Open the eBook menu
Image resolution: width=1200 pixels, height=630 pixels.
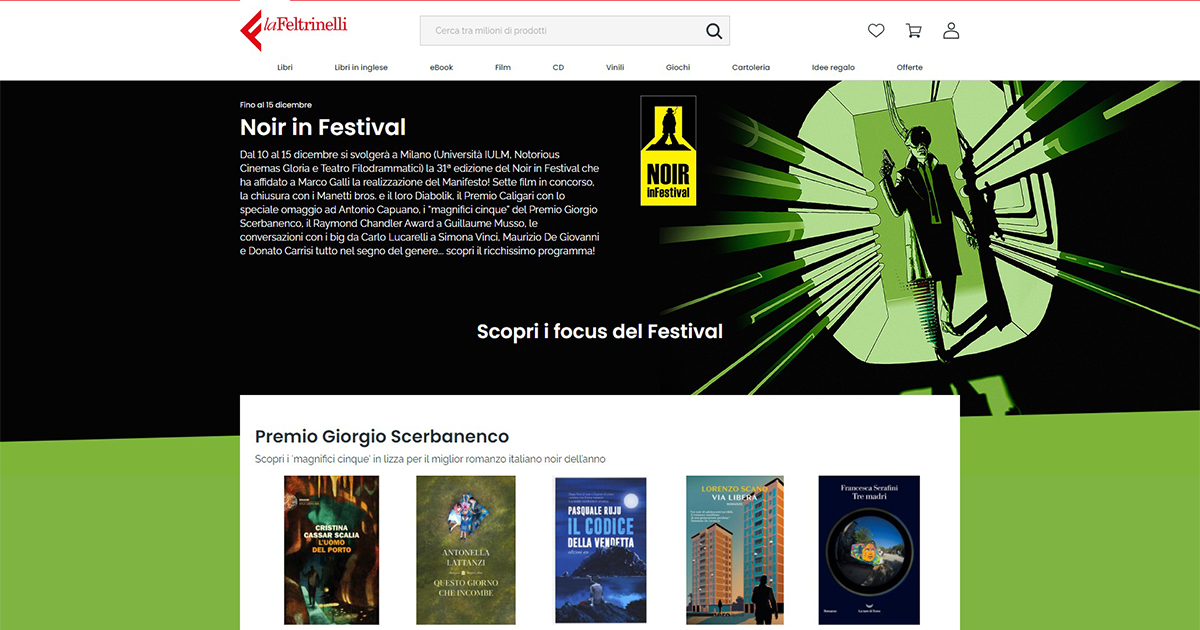tap(441, 68)
